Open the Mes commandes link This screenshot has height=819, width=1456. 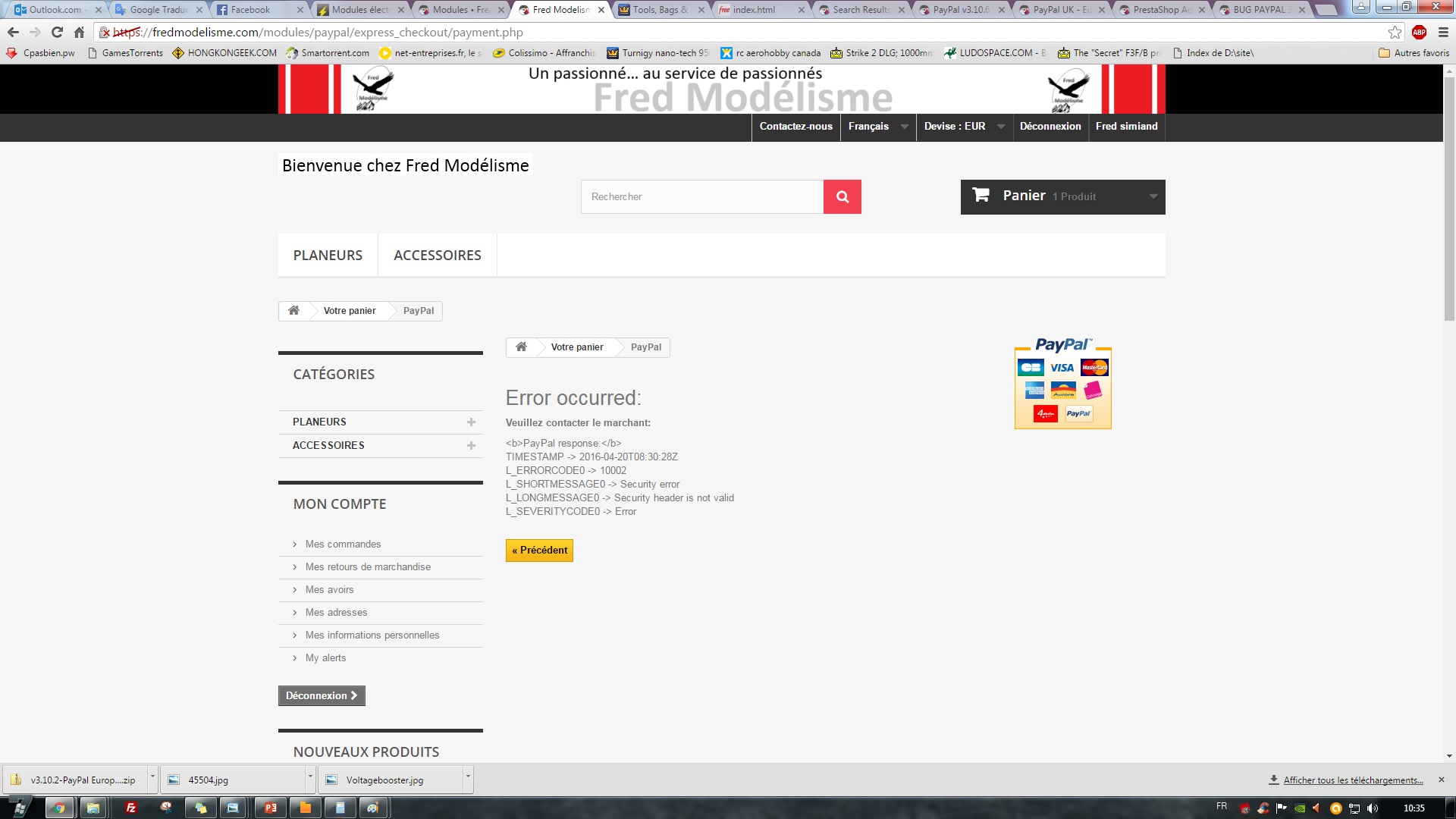[343, 544]
